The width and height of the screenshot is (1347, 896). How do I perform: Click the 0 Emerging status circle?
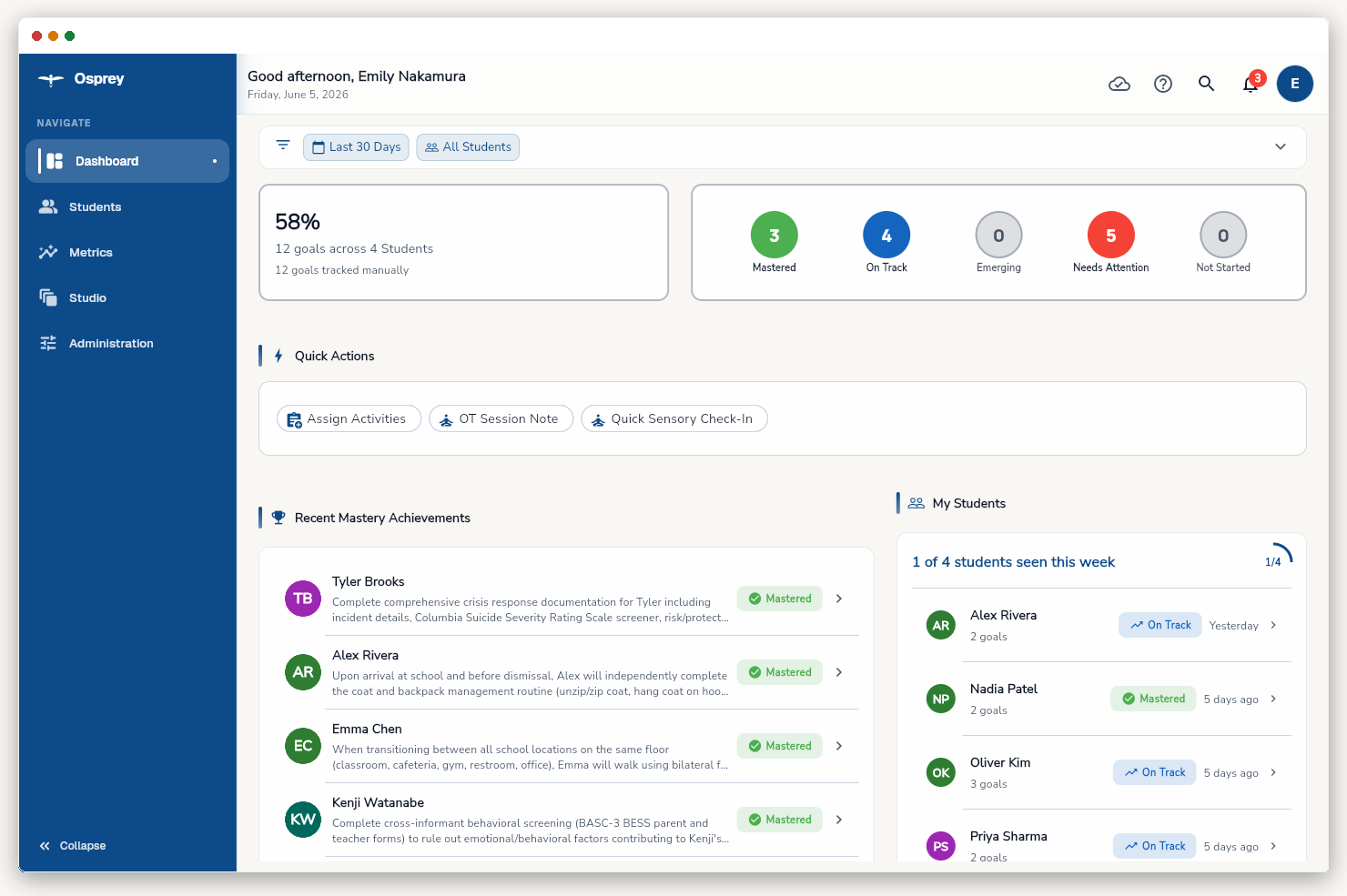click(x=999, y=236)
